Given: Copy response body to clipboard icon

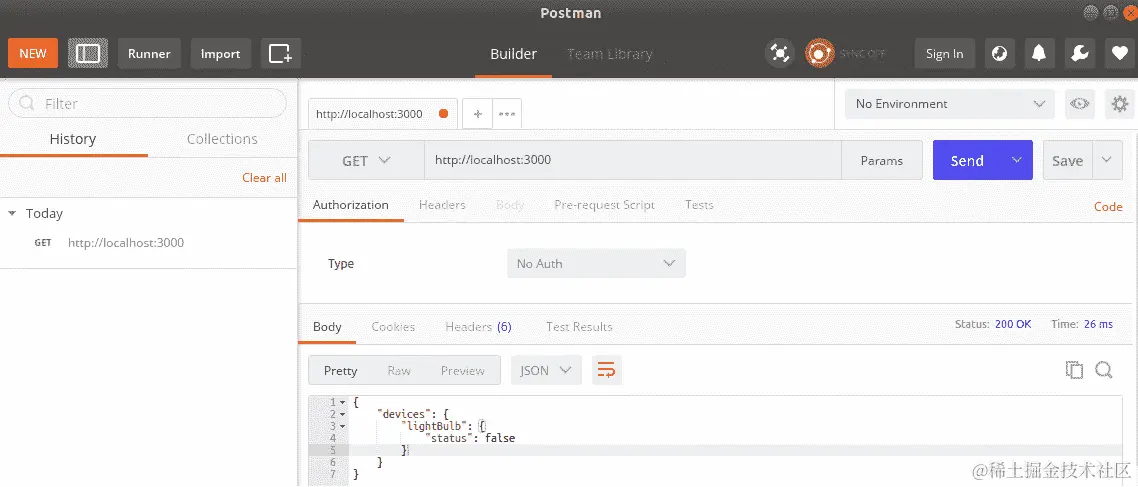Looking at the screenshot, I should coord(1074,370).
